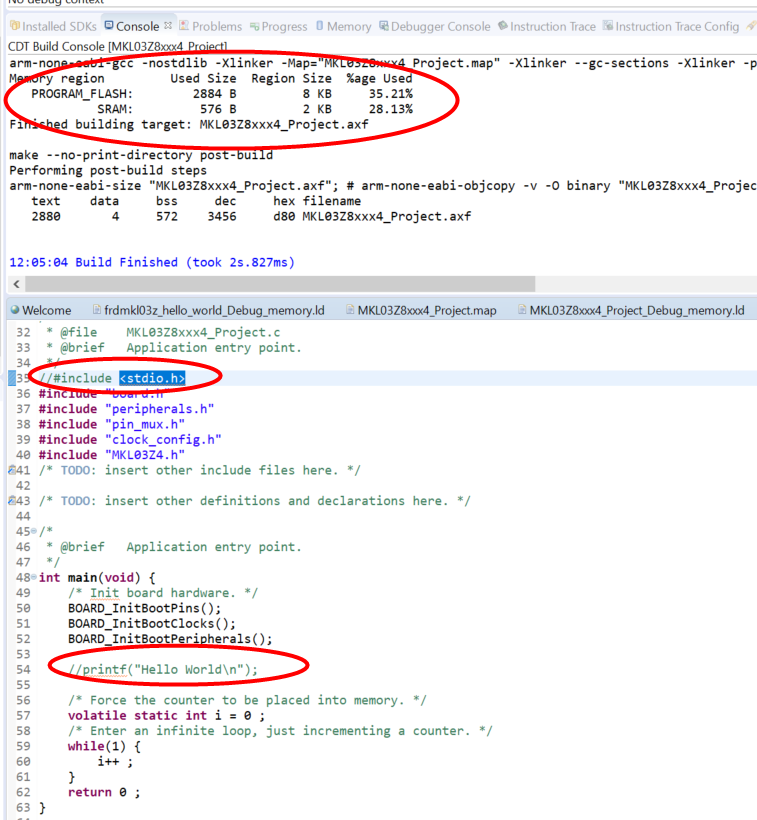757x820 pixels.
Task: Close the Console tab via its X
Action: pos(168,25)
